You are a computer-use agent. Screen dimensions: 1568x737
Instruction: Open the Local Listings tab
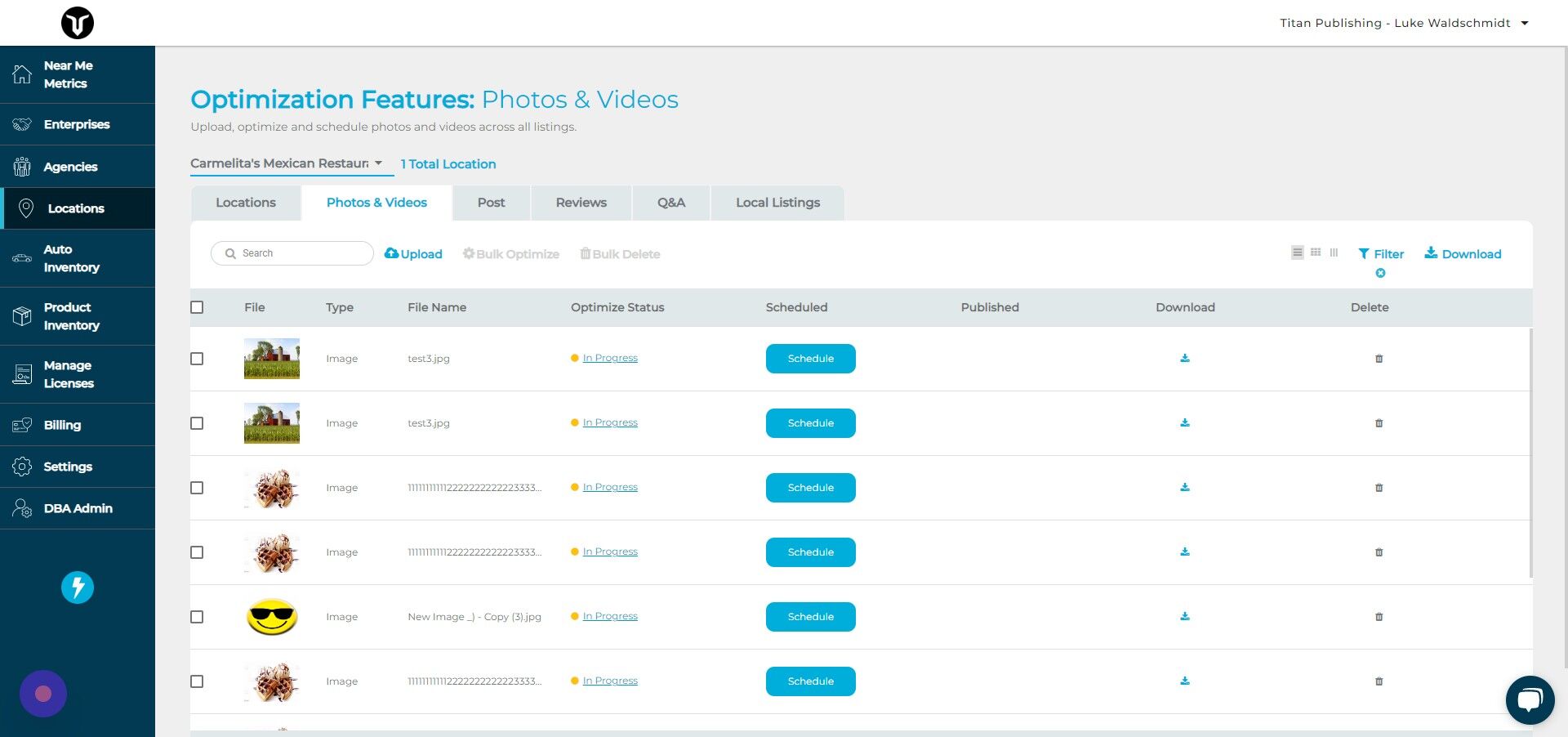click(777, 202)
